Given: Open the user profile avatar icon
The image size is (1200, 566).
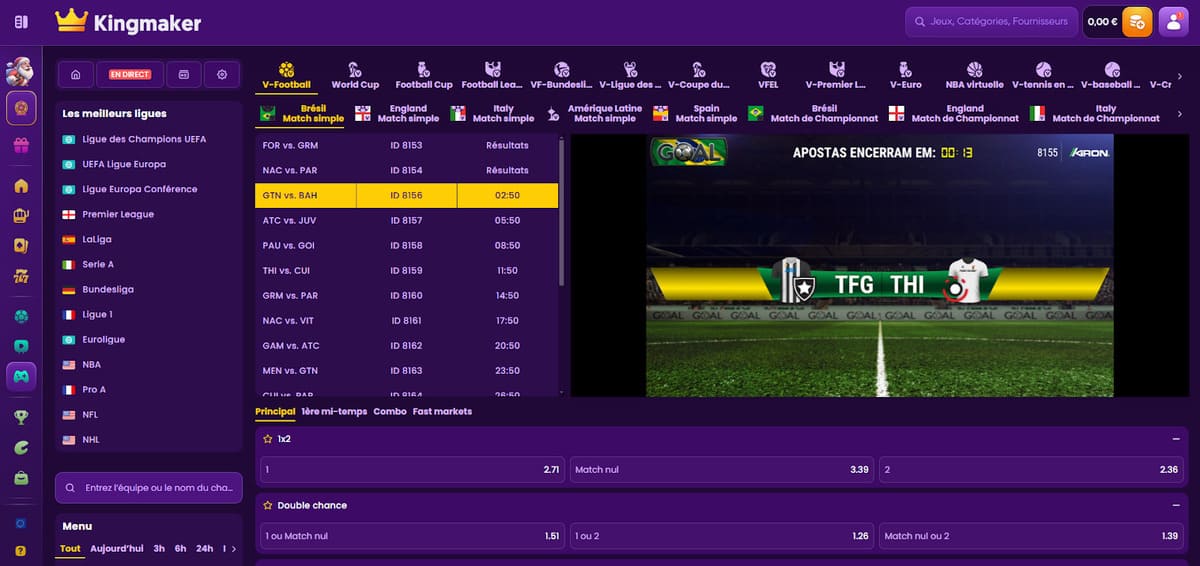Looking at the screenshot, I should tap(1173, 22).
